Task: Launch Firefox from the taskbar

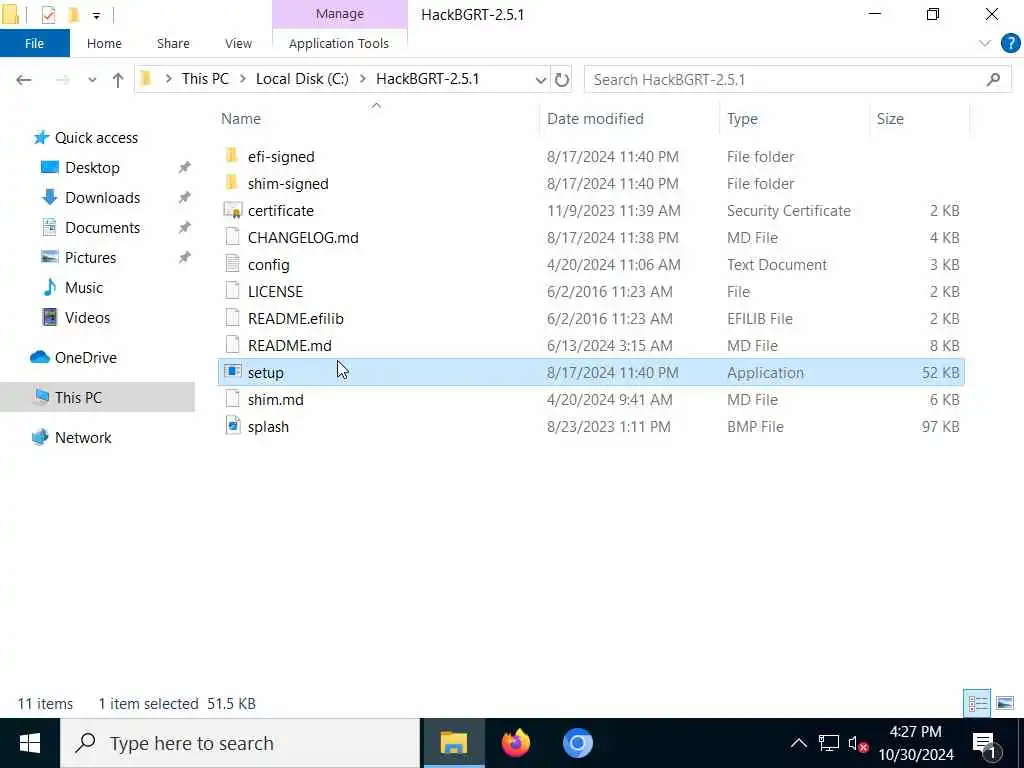Action: 516,743
